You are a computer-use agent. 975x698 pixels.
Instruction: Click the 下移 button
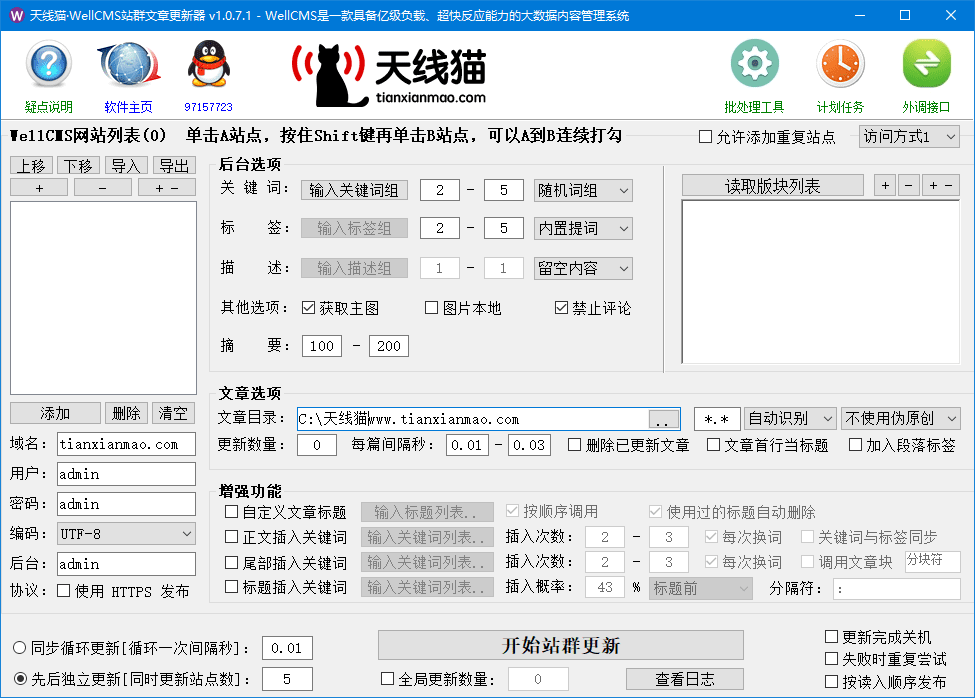tap(78, 166)
